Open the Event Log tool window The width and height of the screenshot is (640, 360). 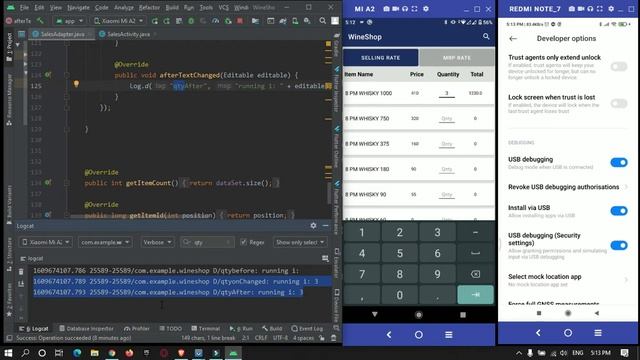pyautogui.click(x=307, y=329)
